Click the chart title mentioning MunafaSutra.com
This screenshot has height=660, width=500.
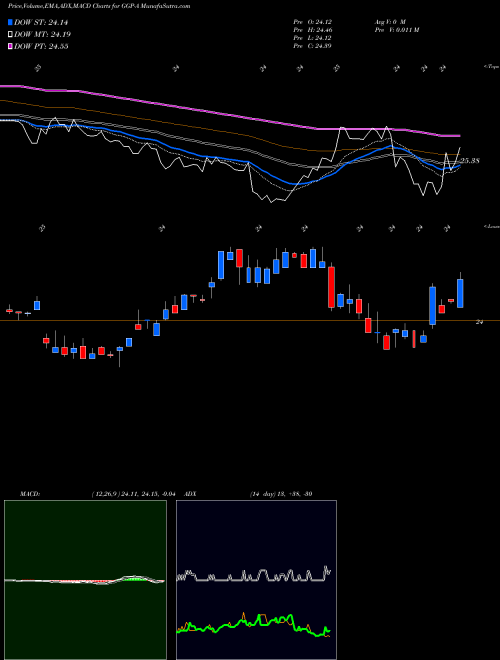pyautogui.click(x=99, y=6)
